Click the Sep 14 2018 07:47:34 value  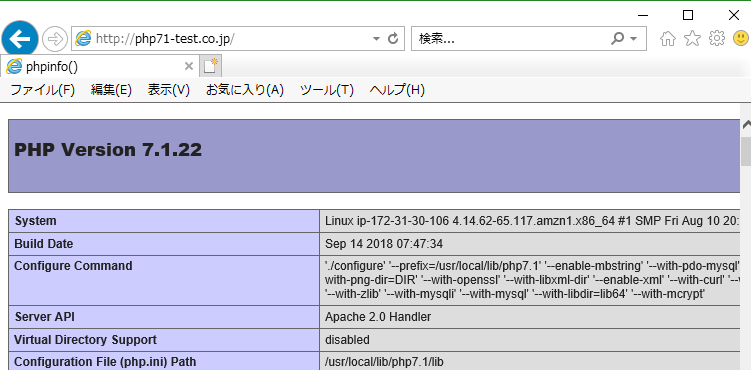(x=384, y=244)
